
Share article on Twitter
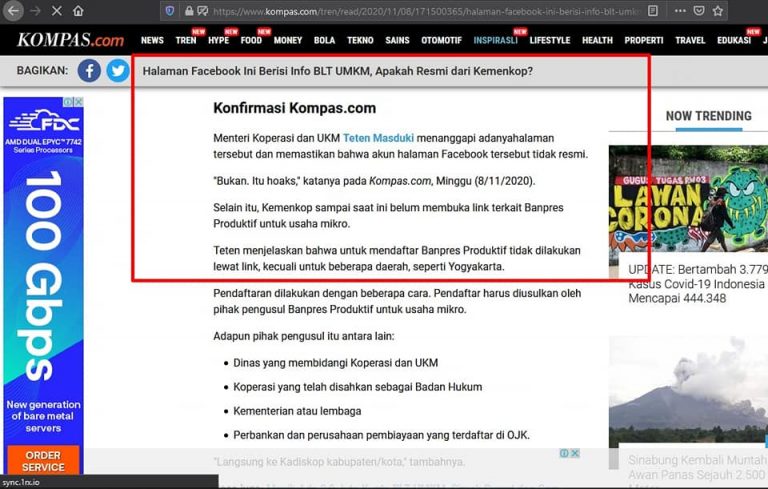(x=118, y=71)
